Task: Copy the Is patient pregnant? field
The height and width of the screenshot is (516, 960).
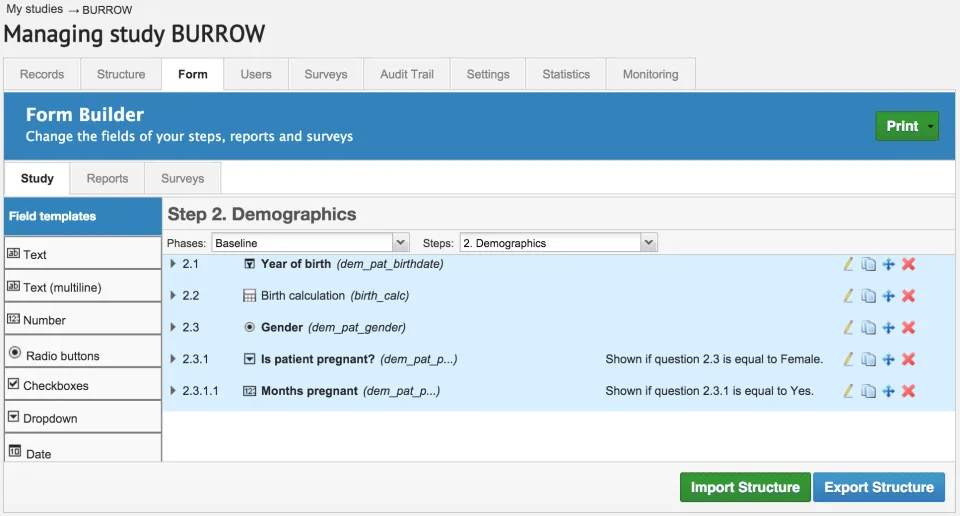Action: tap(868, 359)
